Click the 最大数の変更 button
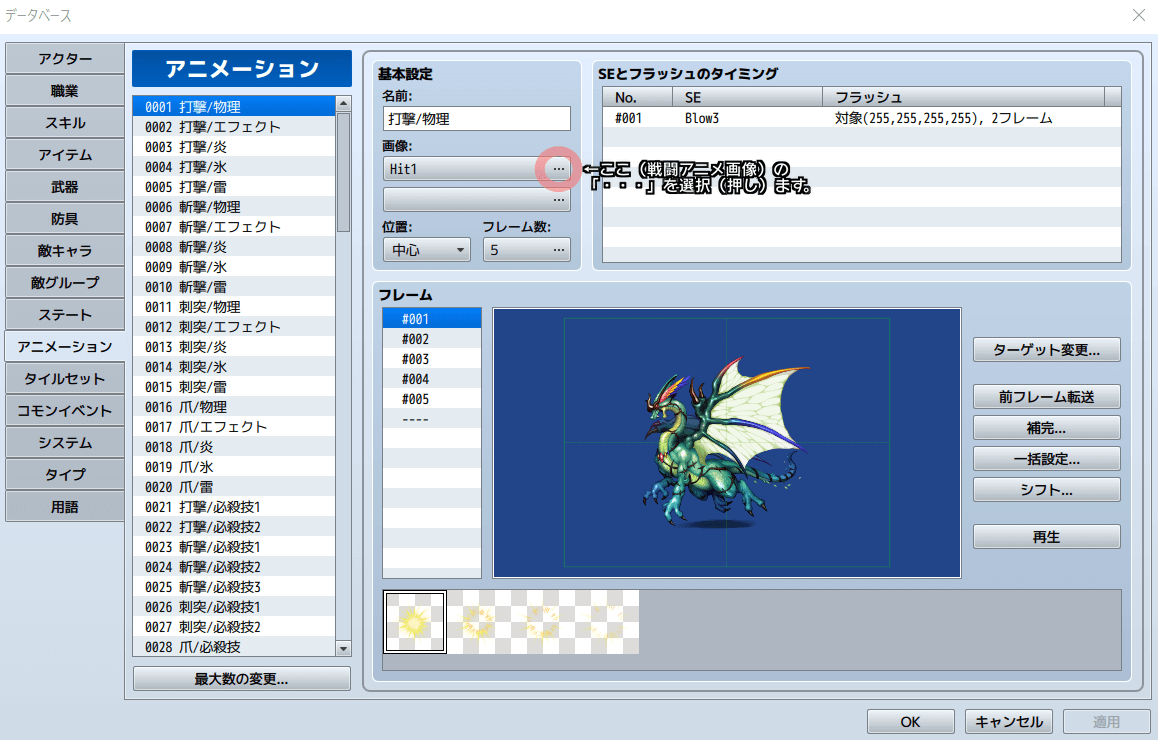The width and height of the screenshot is (1158, 740). click(241, 679)
